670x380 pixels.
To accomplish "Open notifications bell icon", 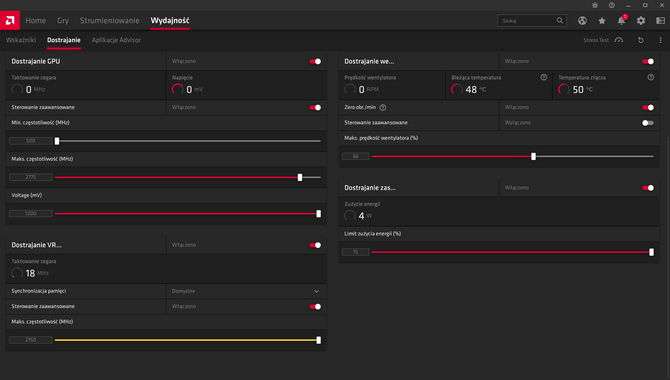I will (621, 21).
